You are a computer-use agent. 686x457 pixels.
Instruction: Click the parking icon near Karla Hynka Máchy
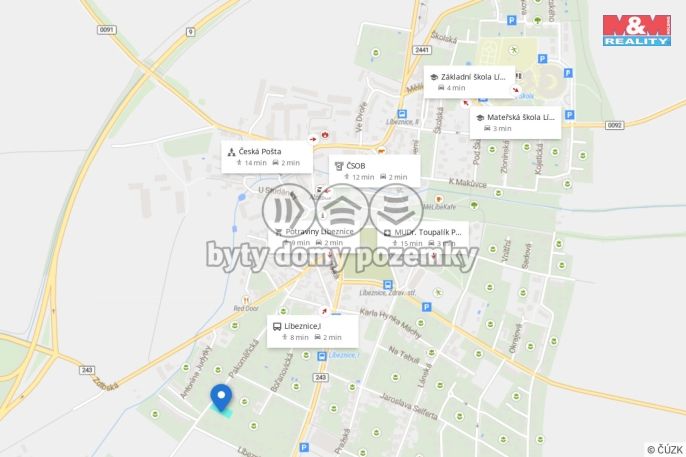(427, 307)
